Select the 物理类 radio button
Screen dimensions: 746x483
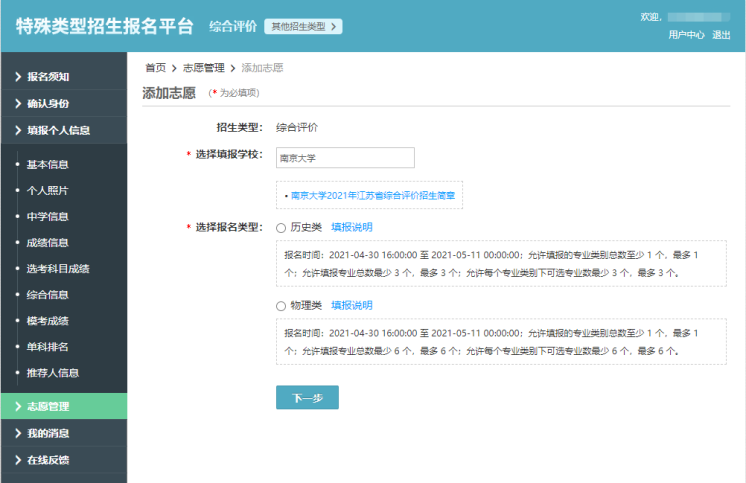pyautogui.click(x=281, y=306)
